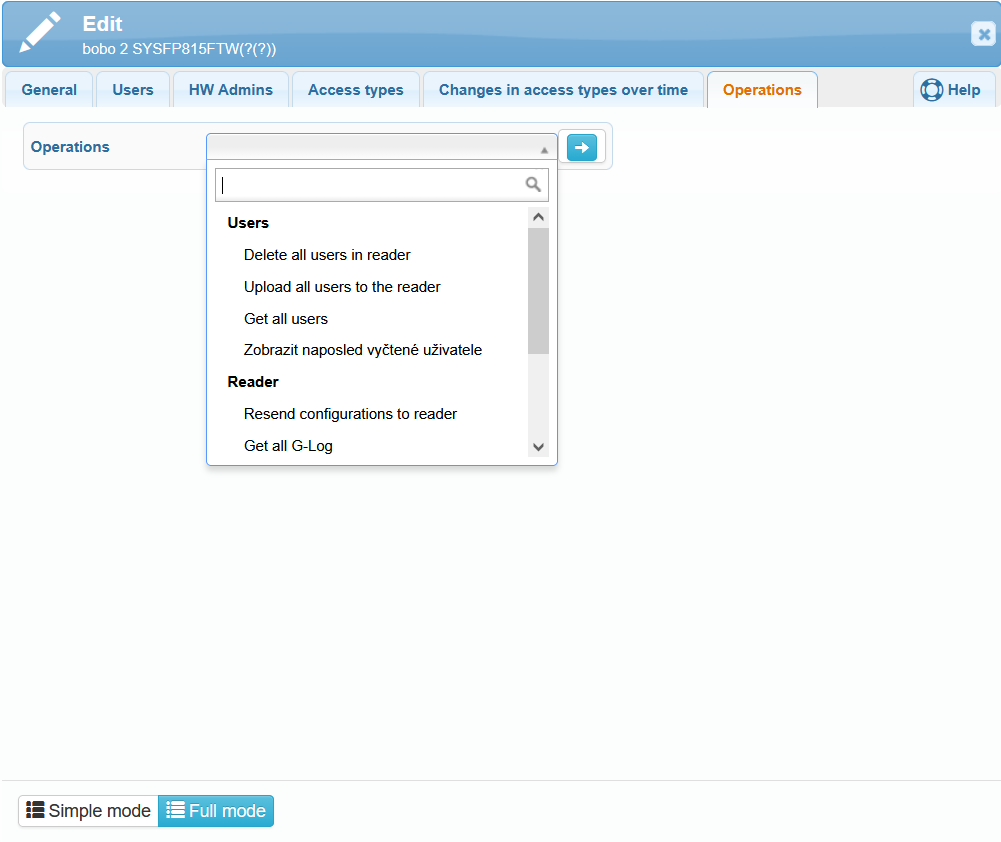1001x842 pixels.
Task: Go to Access types tab
Action: point(356,90)
